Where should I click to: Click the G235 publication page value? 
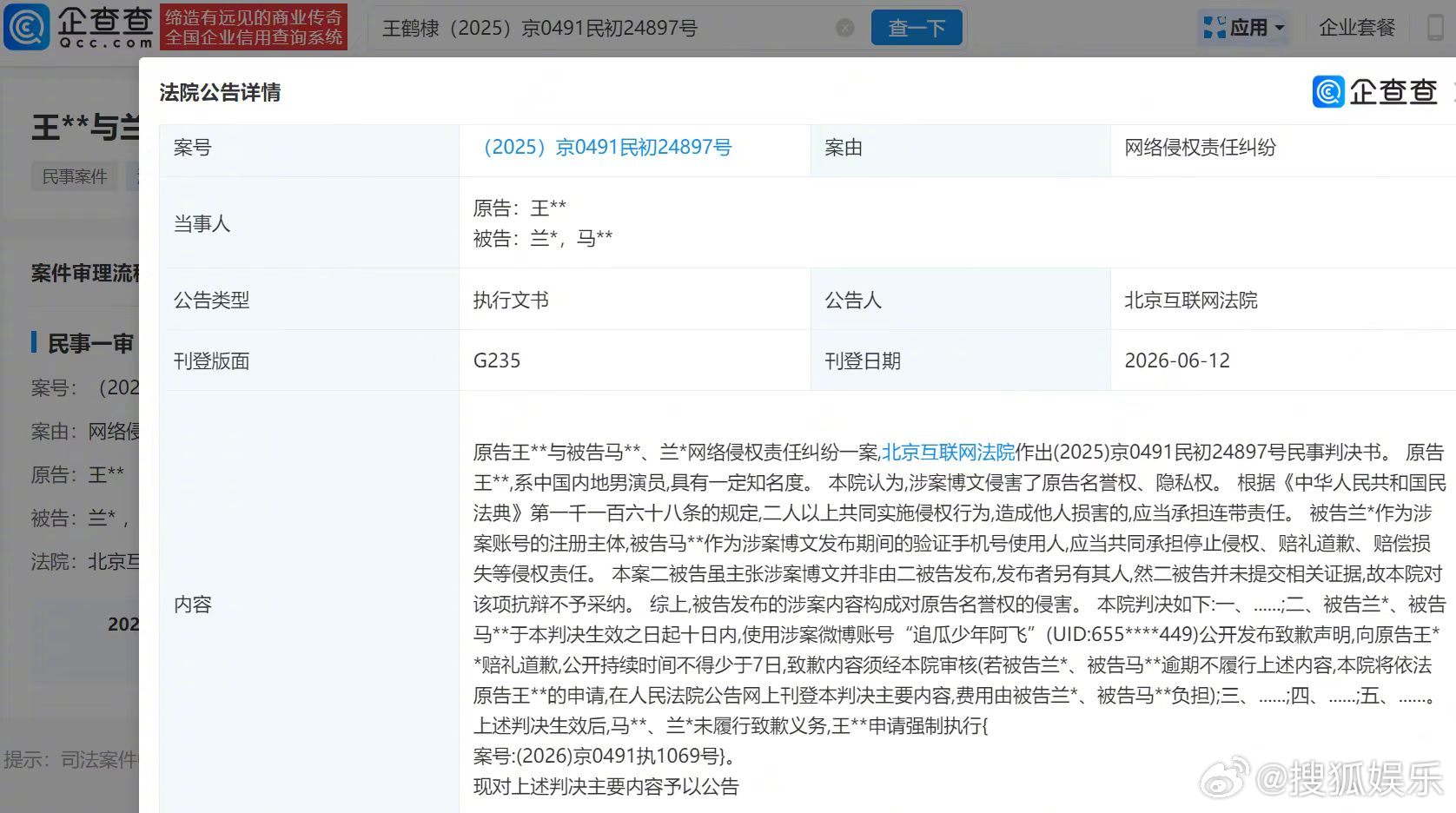pos(497,361)
